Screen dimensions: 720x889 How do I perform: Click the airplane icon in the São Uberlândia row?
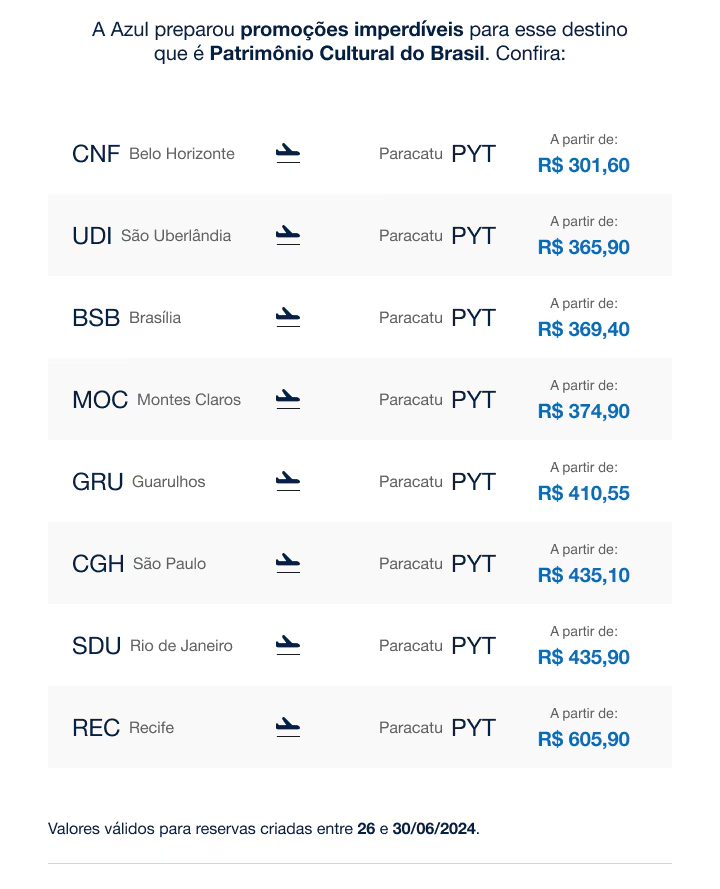[x=288, y=236]
